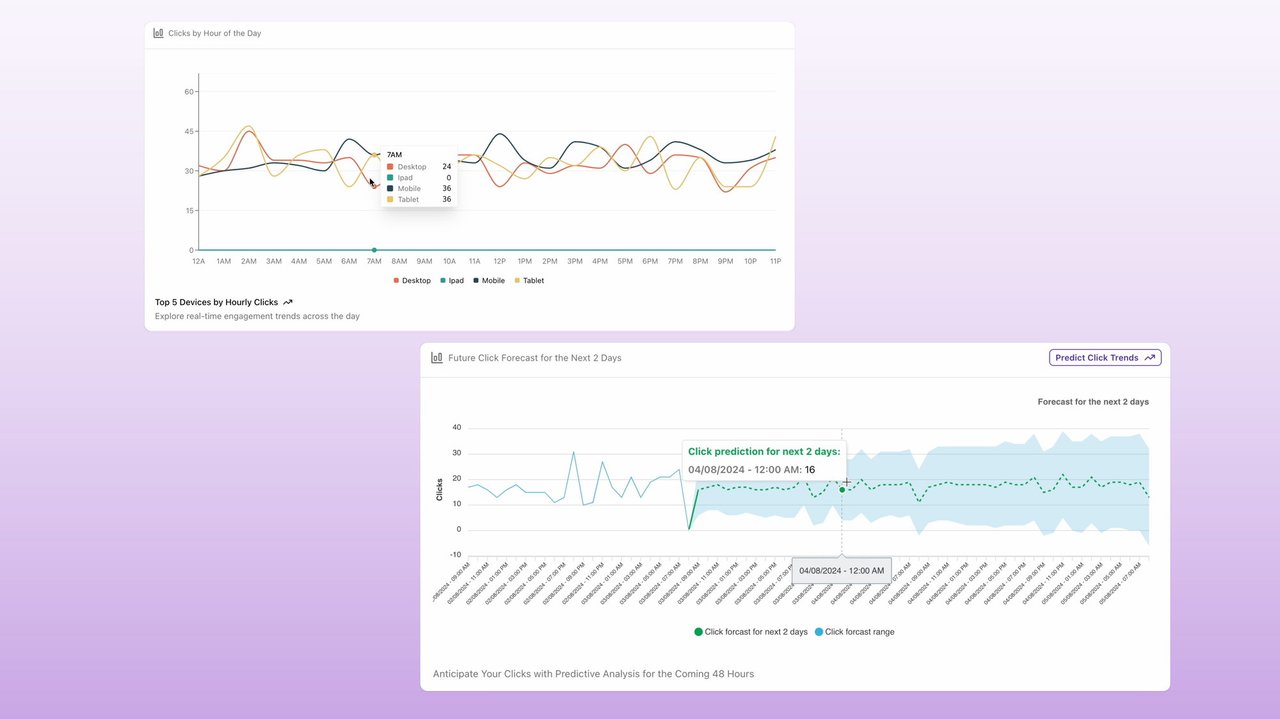
Task: Click the 12P label on the hourly axis
Action: (499, 261)
